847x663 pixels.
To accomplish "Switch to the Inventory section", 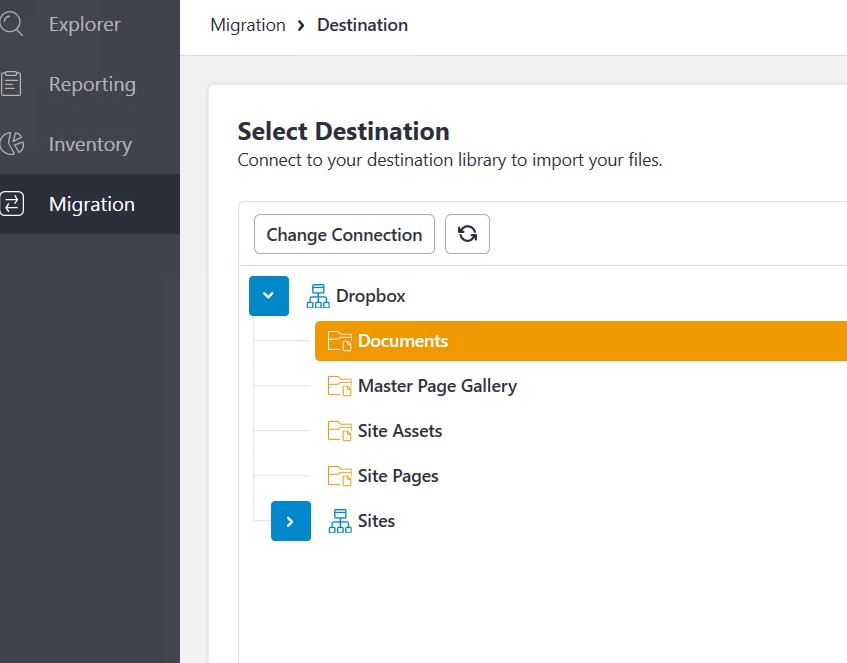I will (x=90, y=144).
